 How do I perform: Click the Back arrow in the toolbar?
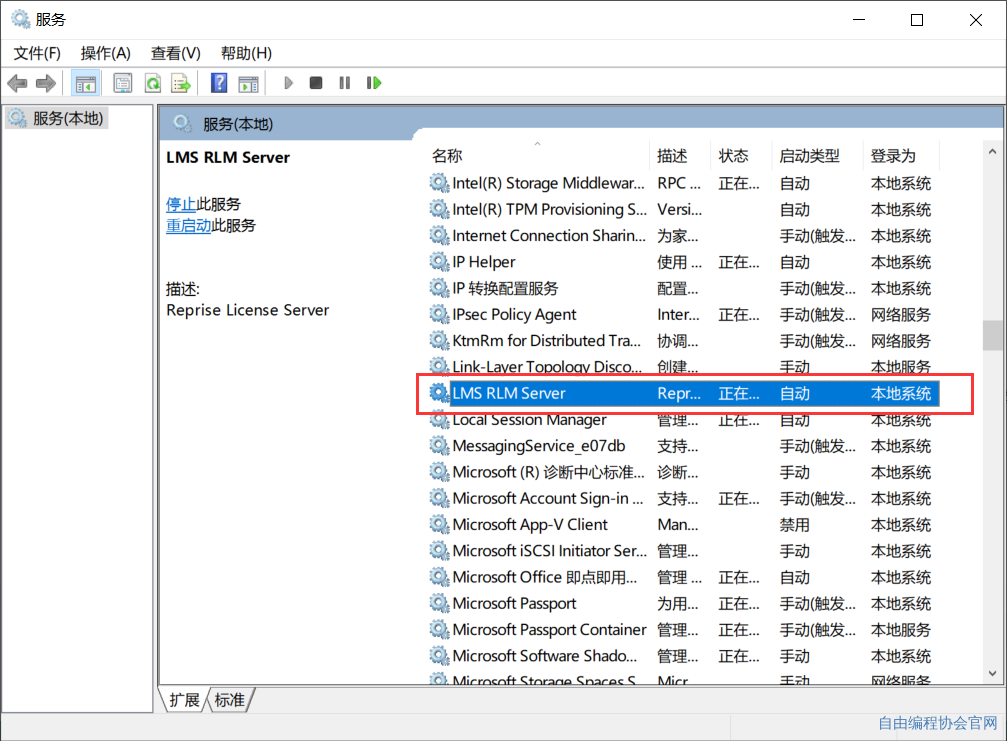17,83
